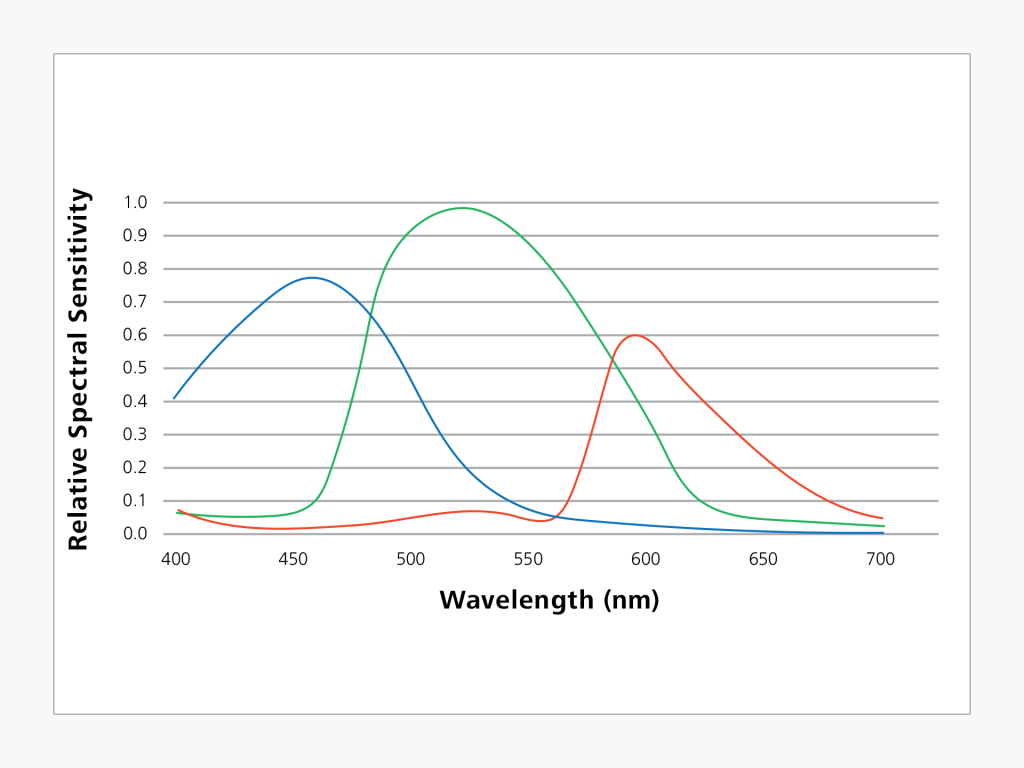Click the 1.0 y-axis label
The width and height of the screenshot is (1024, 768).
point(135,202)
